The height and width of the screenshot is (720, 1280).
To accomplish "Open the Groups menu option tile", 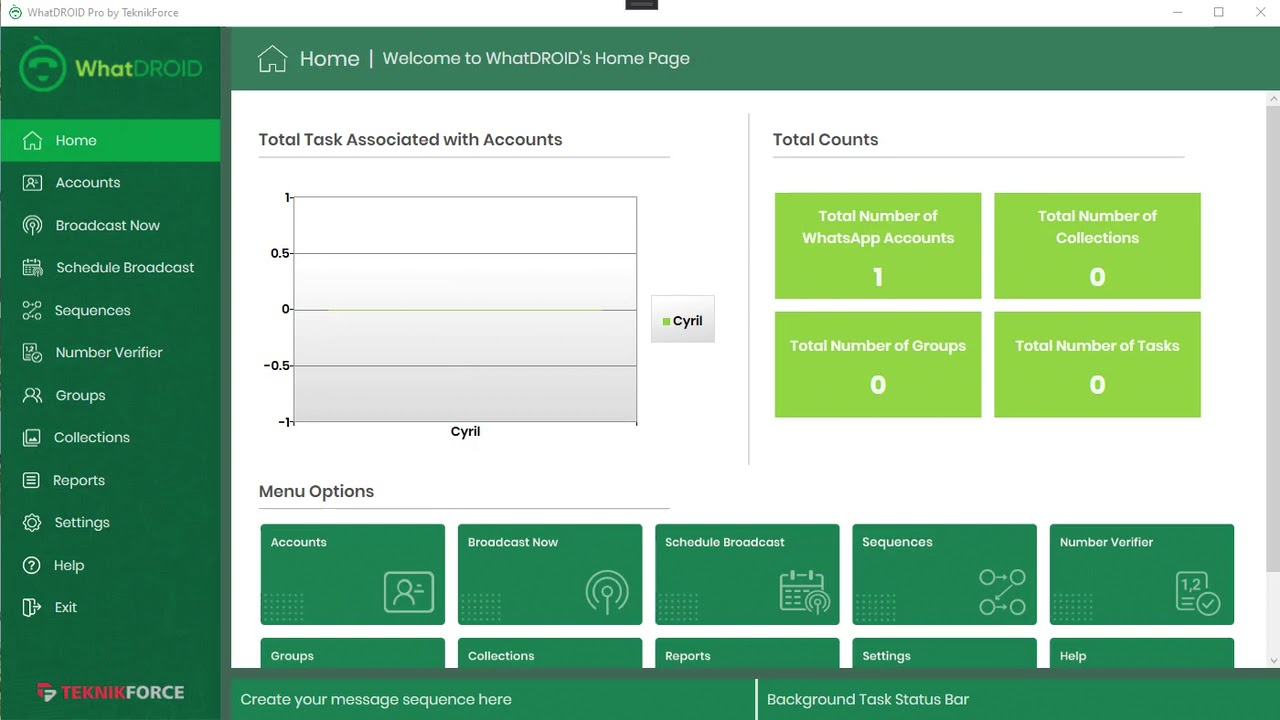I will point(353,653).
